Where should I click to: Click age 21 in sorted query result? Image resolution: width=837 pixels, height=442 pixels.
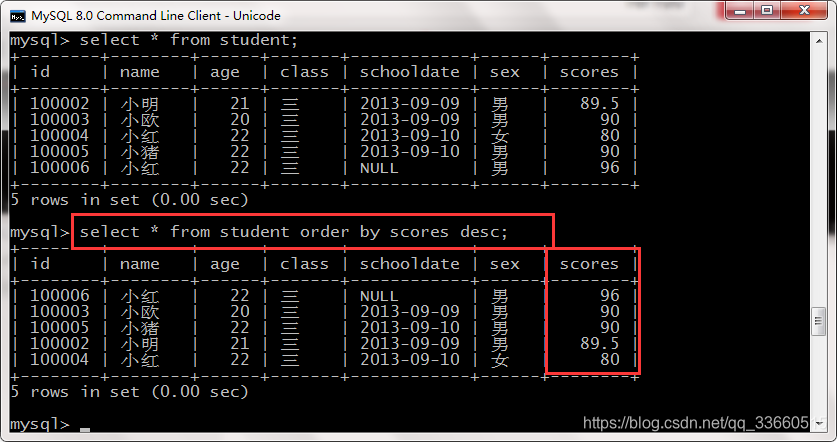click(240, 343)
